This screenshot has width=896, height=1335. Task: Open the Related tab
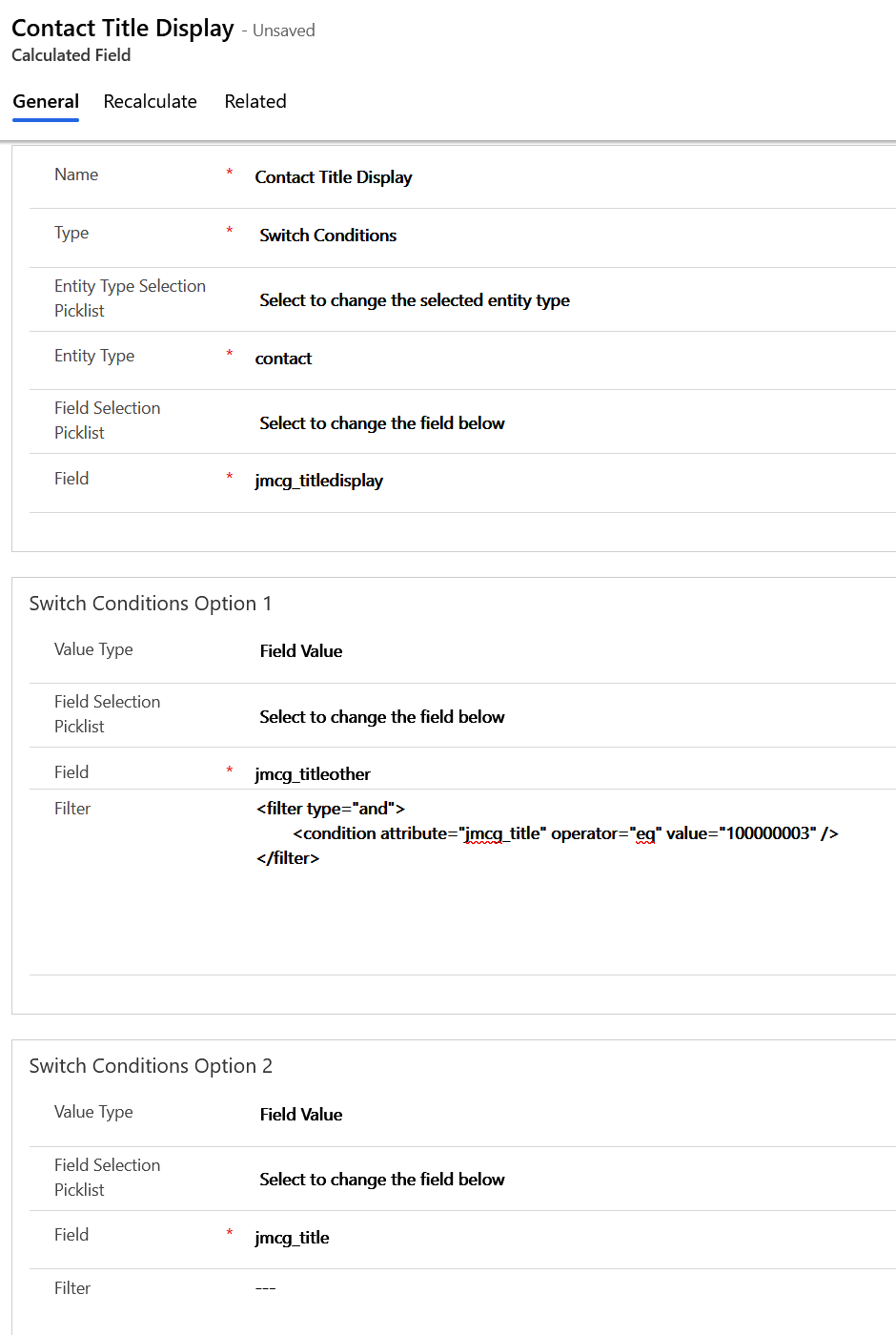(x=255, y=101)
